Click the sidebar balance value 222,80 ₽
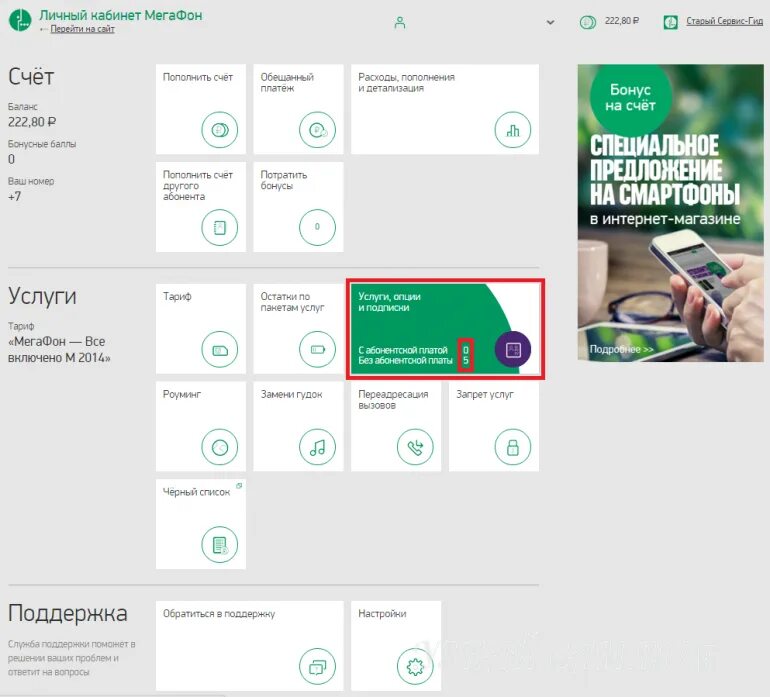The height and width of the screenshot is (697, 770). [32, 122]
